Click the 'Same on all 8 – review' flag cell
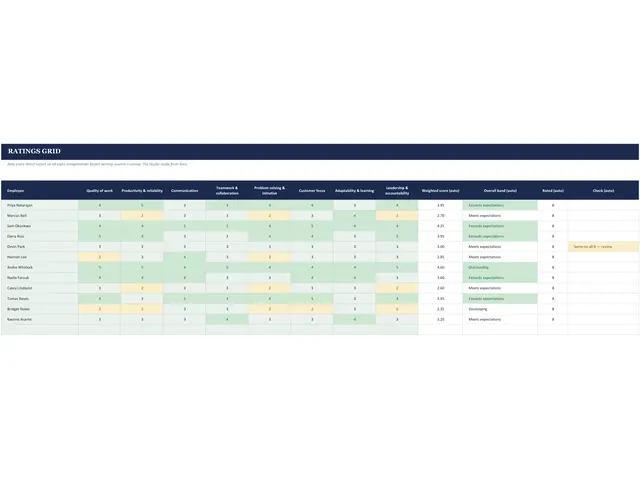 603,247
